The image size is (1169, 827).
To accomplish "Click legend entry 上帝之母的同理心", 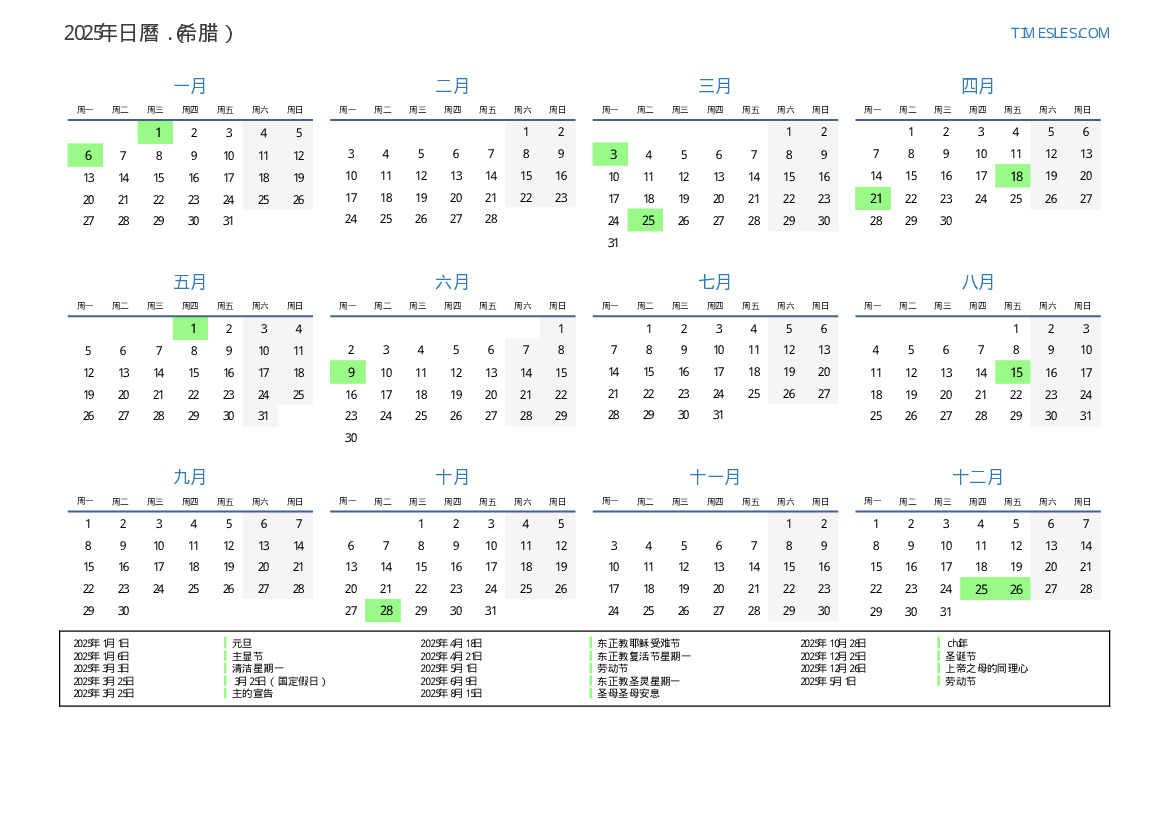I will pyautogui.click(x=986, y=668).
